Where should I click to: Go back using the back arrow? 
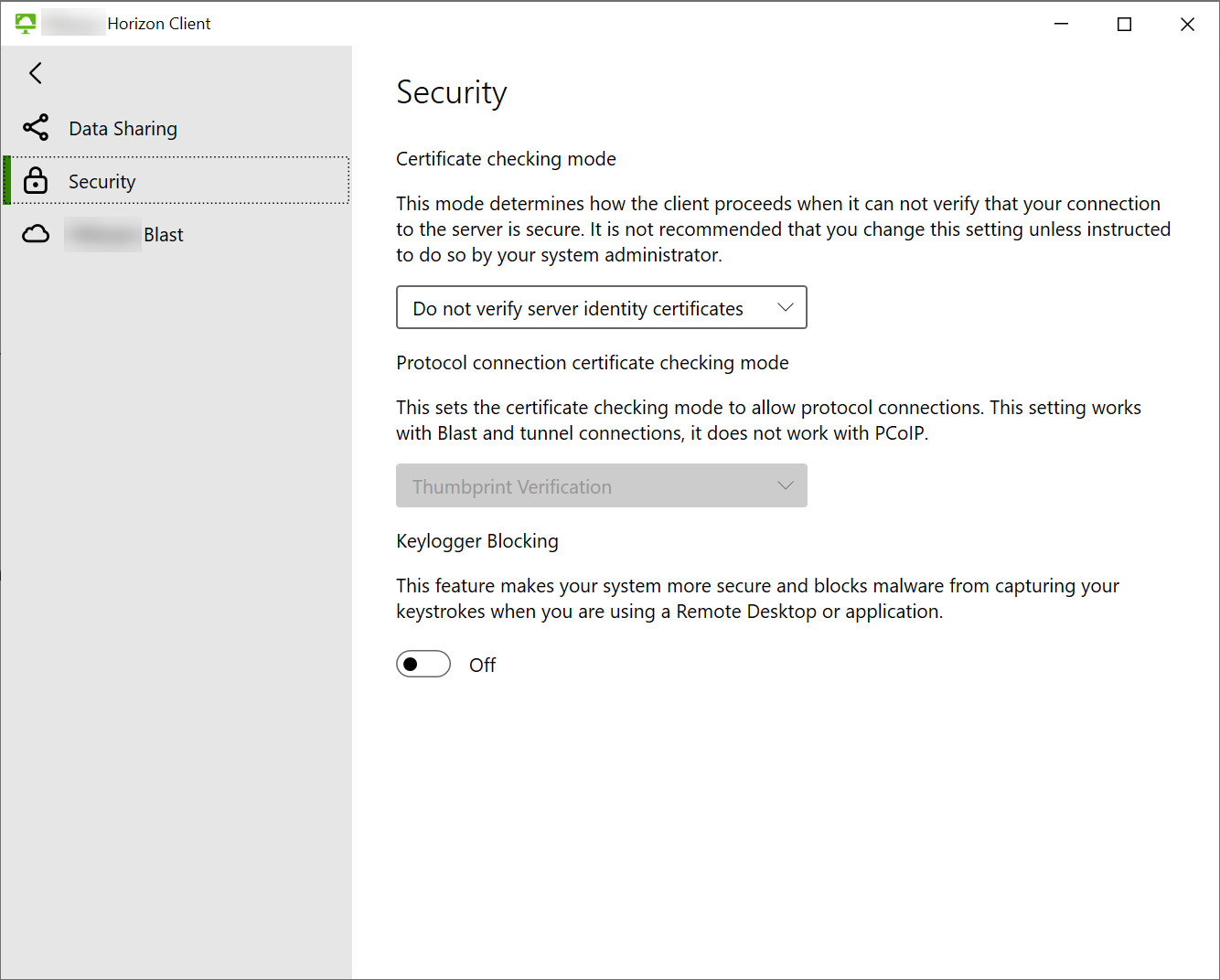click(36, 73)
